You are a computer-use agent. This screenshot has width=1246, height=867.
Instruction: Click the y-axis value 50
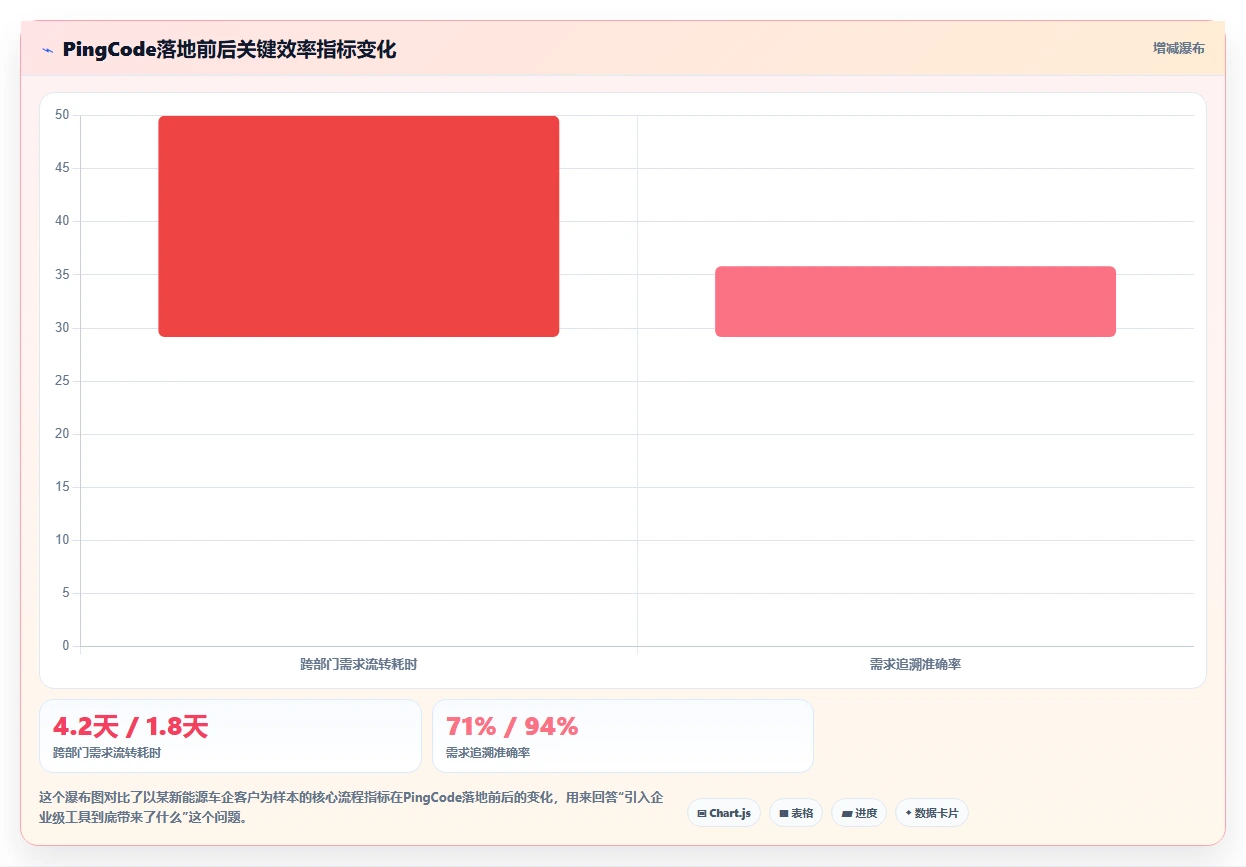point(62,115)
